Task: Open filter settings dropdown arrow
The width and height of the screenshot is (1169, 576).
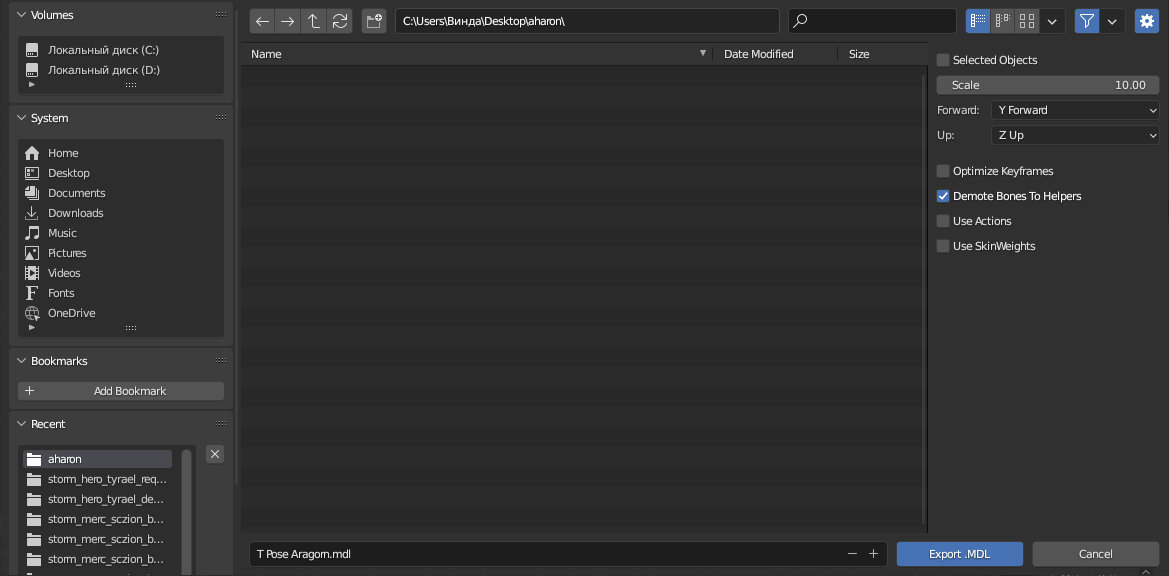Action: pos(1112,21)
